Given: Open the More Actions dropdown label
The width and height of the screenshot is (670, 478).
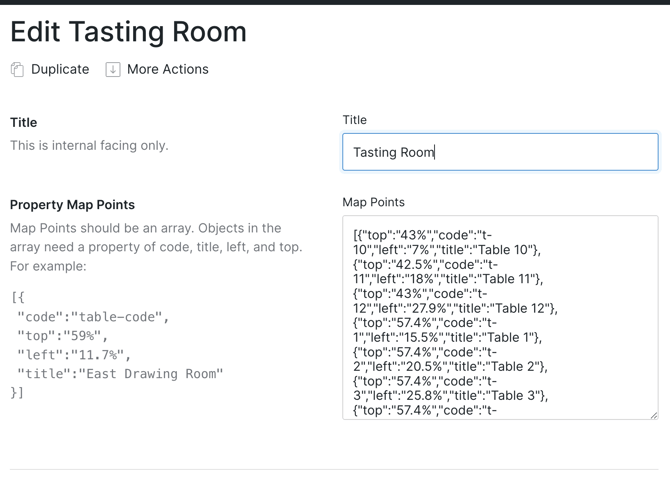Looking at the screenshot, I should [x=167, y=69].
